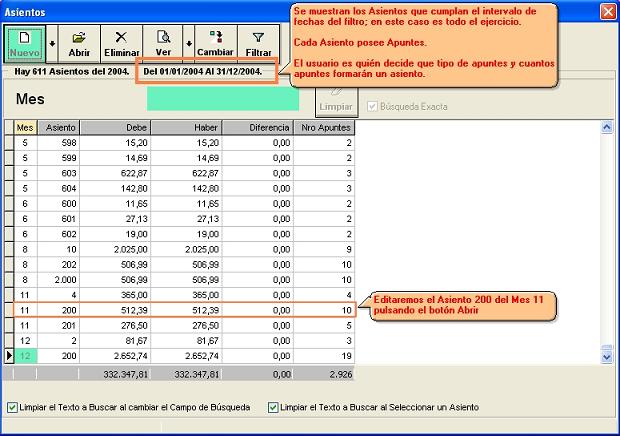Click the Ver magnifier button
The height and width of the screenshot is (436, 620).
pyautogui.click(x=163, y=44)
